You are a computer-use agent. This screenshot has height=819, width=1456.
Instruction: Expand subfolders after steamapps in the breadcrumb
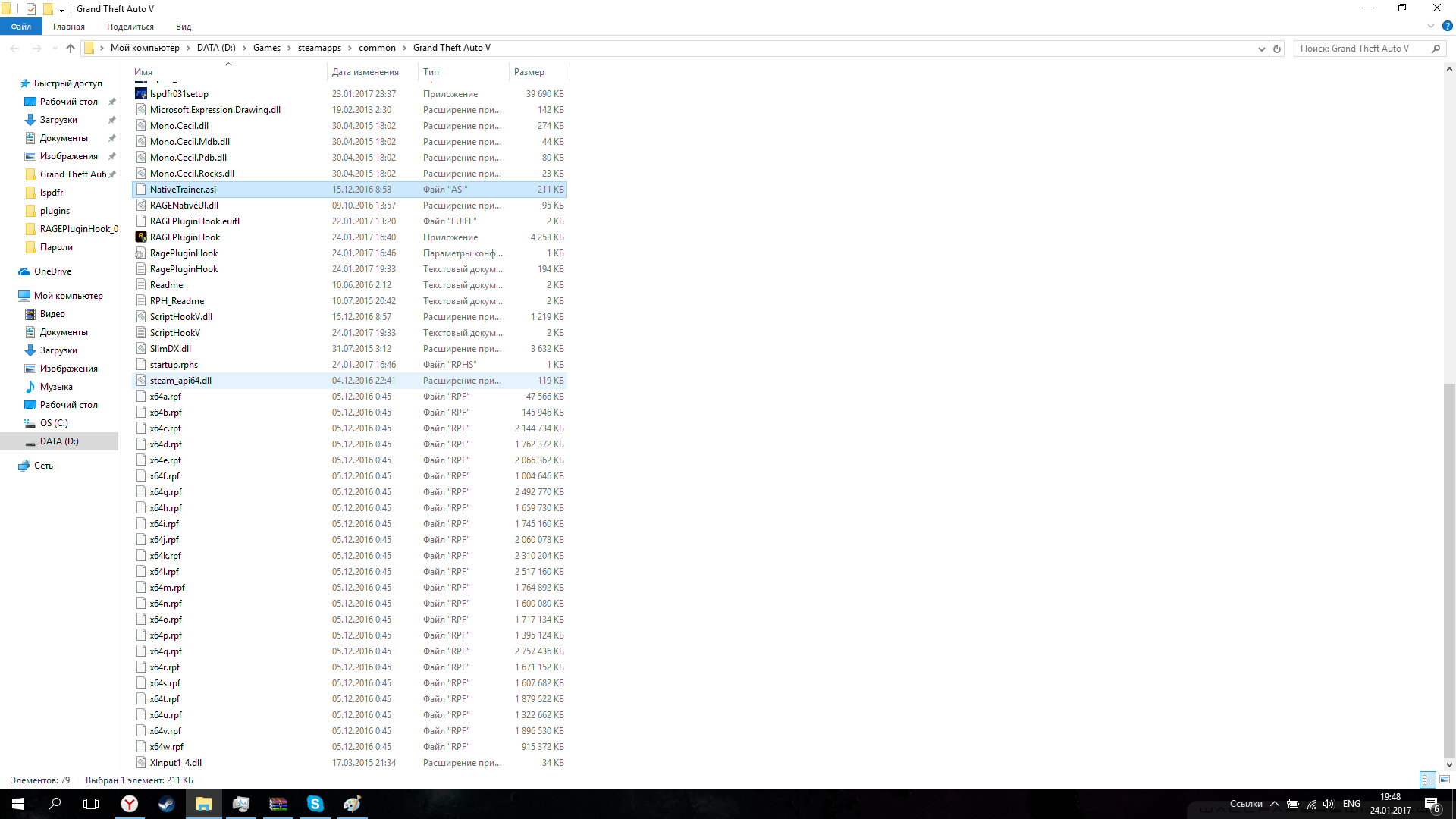[350, 48]
